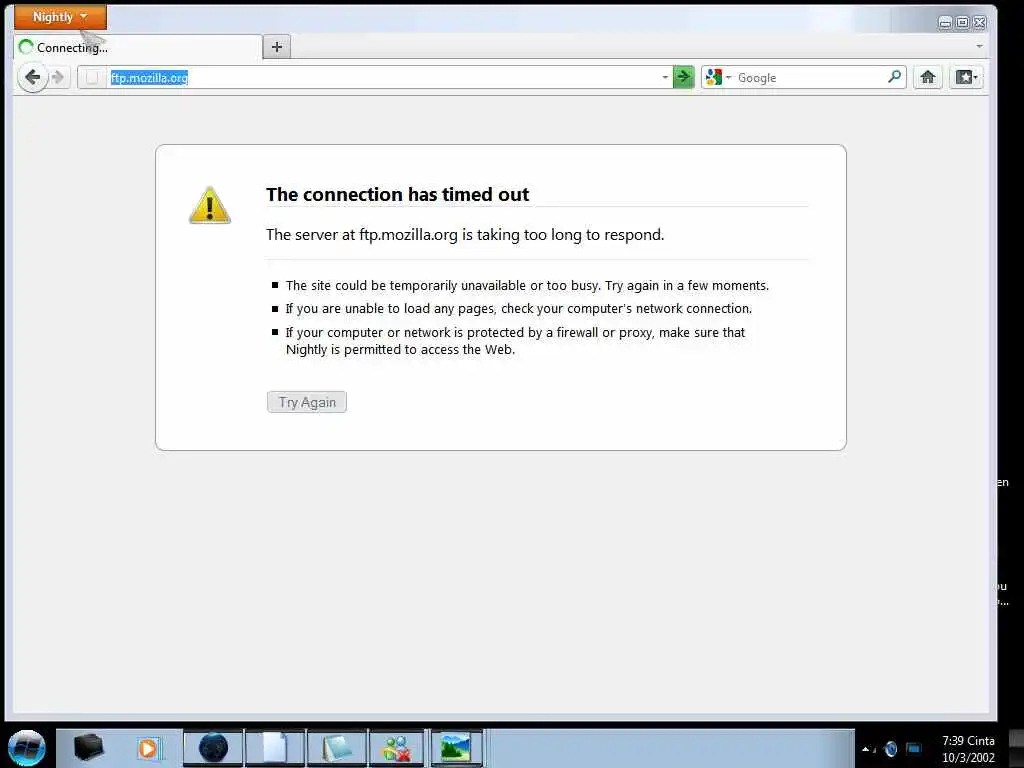The image size is (1024, 768).
Task: Go to the Home page
Action: [x=927, y=78]
